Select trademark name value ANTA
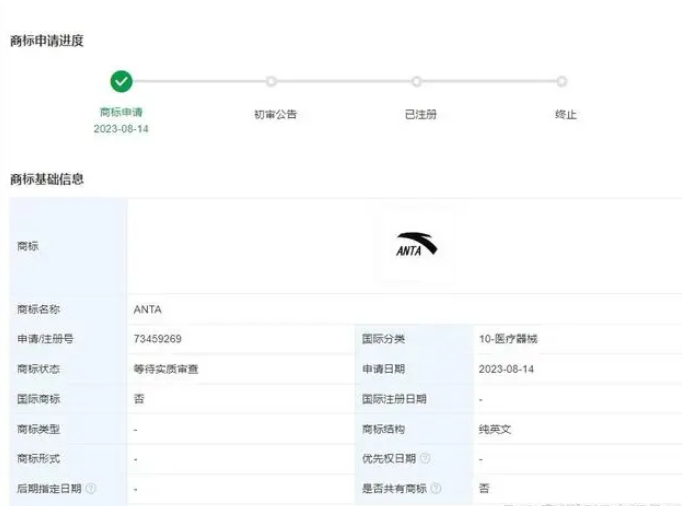 [147, 309]
